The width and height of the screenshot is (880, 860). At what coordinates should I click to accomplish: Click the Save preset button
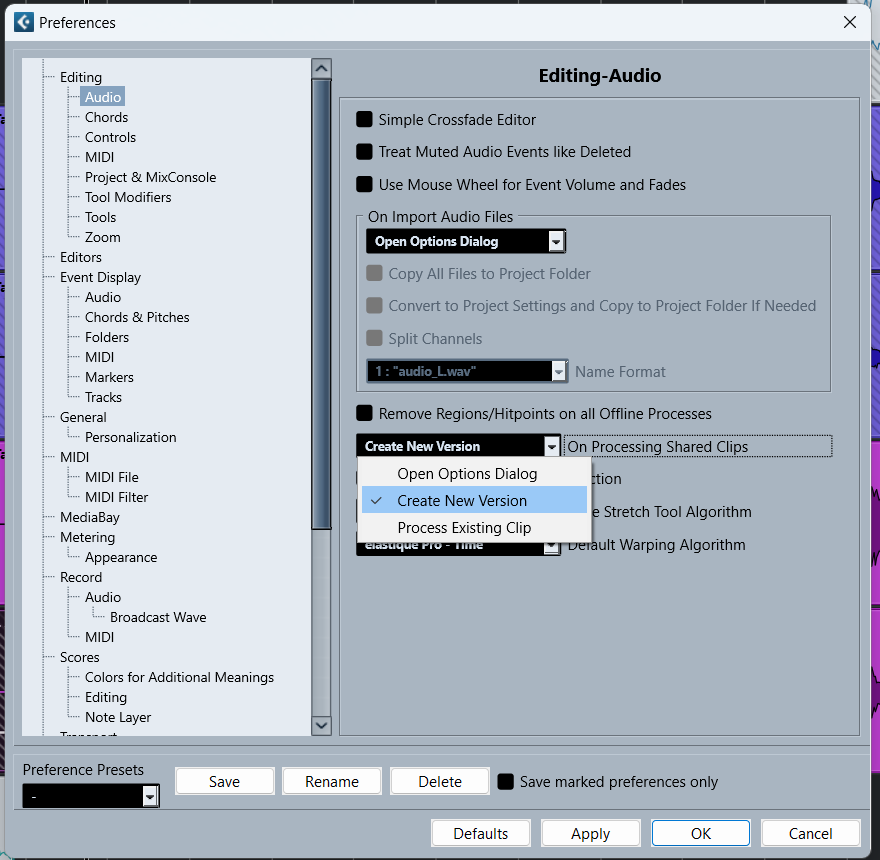(x=224, y=781)
